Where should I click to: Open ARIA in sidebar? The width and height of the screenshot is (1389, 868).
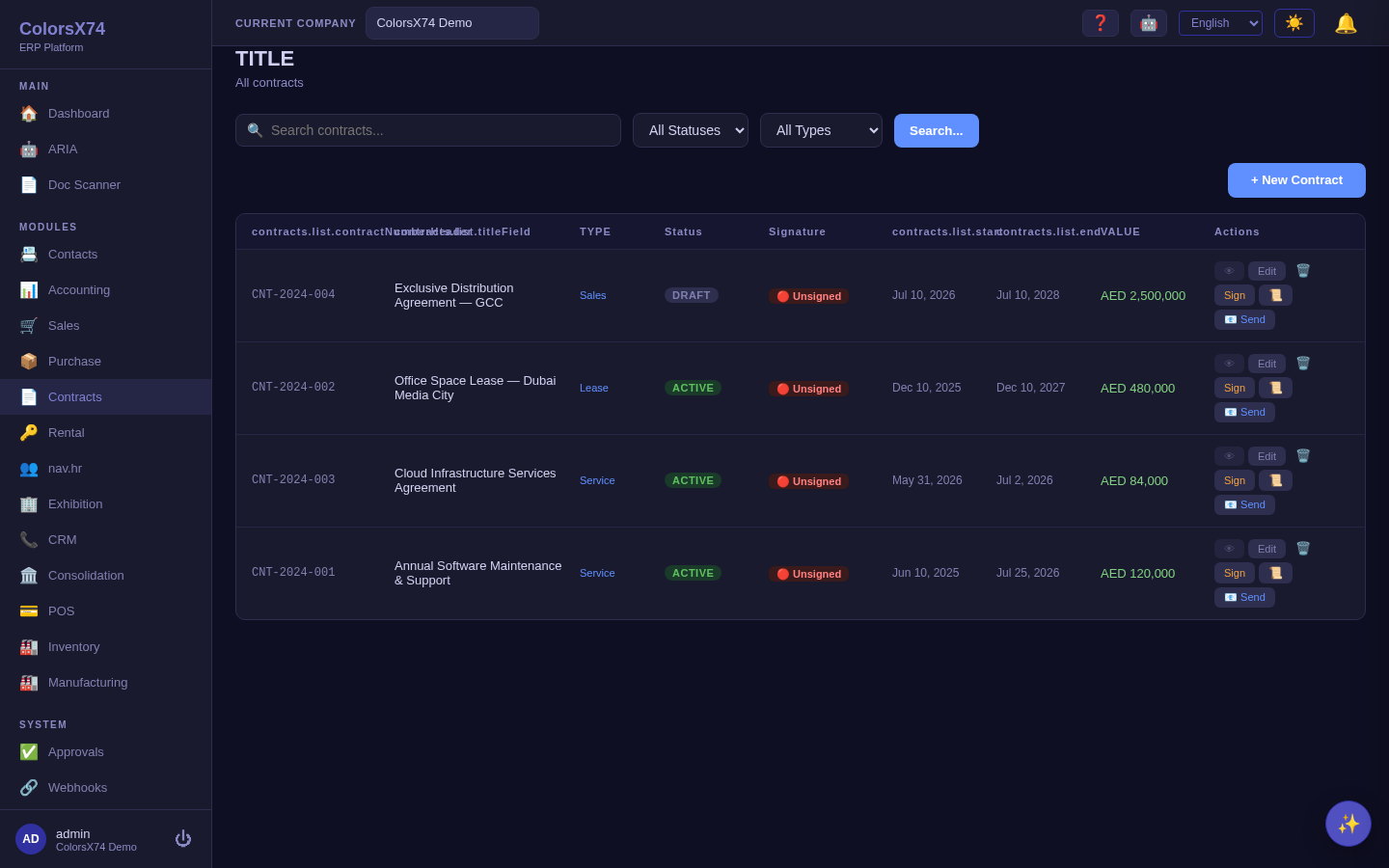(105, 149)
